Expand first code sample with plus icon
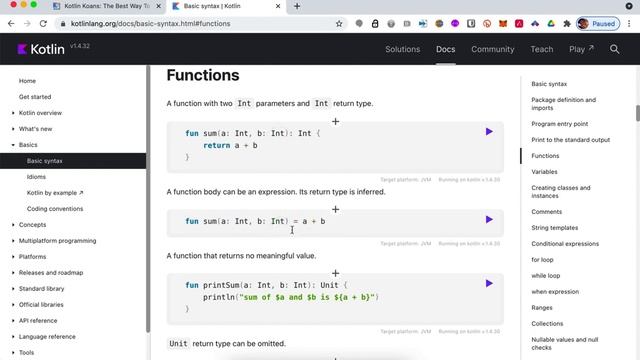 (x=336, y=121)
